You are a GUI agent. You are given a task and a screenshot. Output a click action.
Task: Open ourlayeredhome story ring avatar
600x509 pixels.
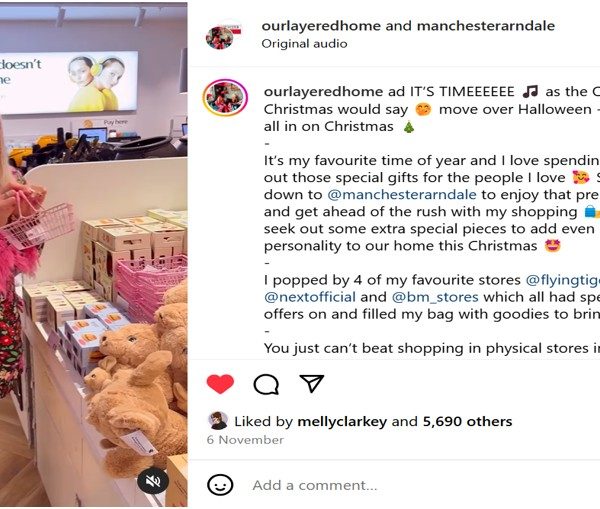point(225,98)
